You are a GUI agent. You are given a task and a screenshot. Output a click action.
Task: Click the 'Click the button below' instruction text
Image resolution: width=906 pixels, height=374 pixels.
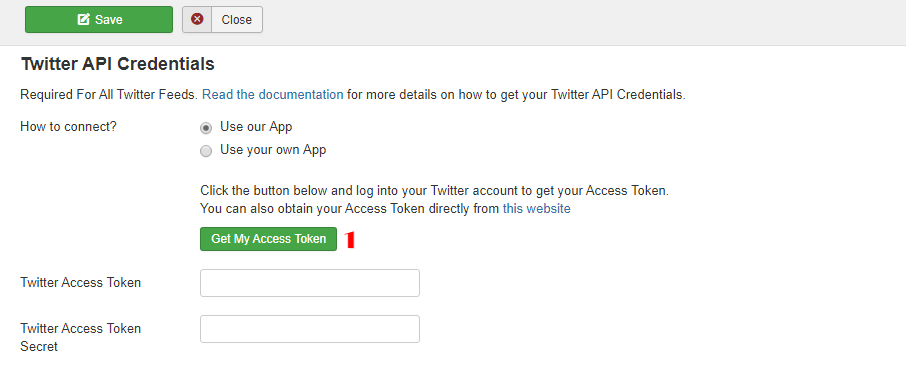coord(435,191)
